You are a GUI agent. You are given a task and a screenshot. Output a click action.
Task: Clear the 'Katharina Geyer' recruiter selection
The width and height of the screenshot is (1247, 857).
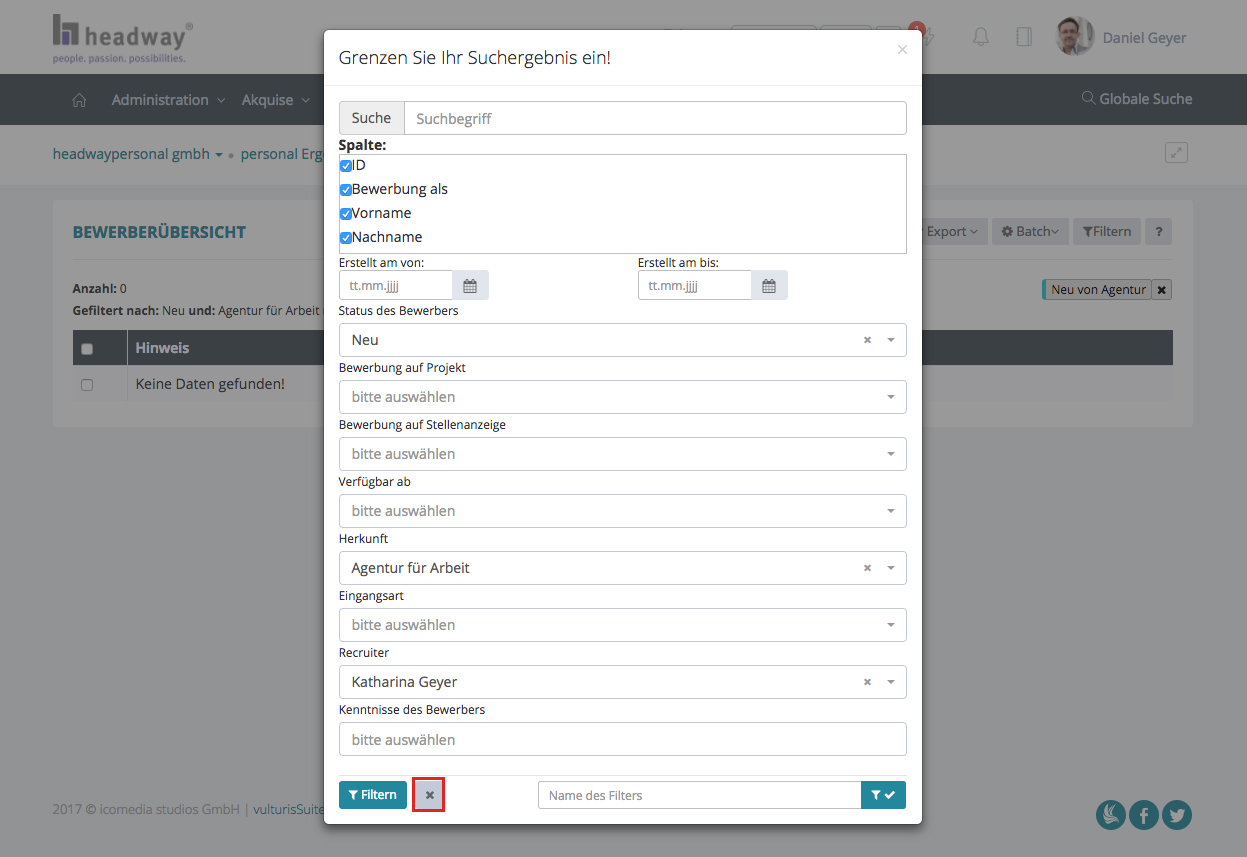coord(867,682)
